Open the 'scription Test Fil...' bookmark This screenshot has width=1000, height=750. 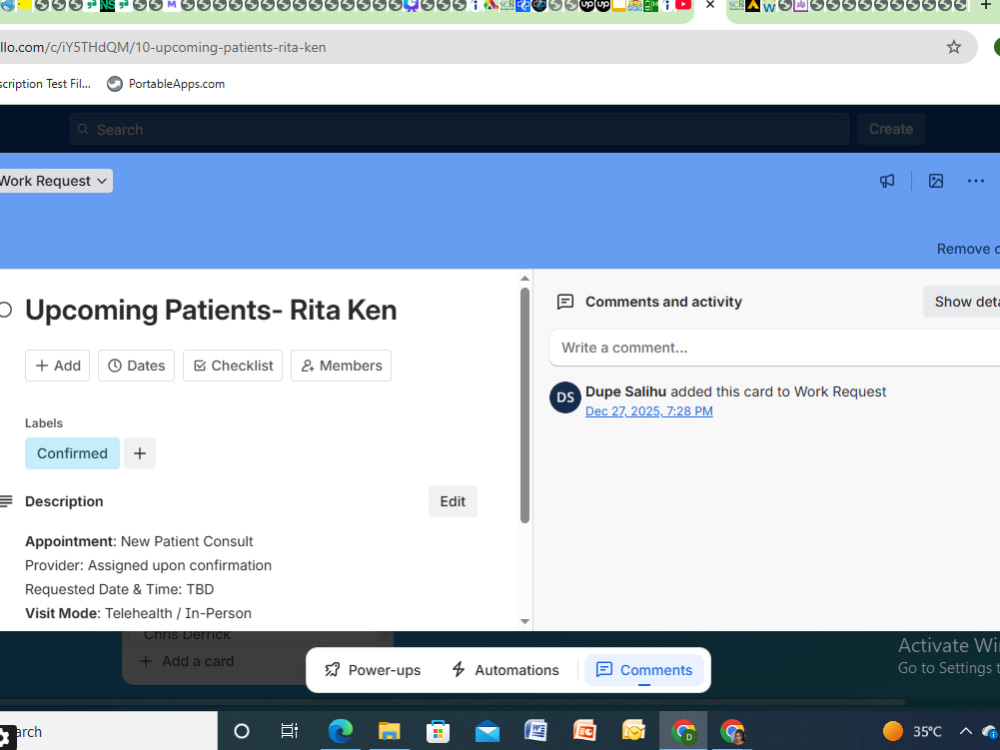click(x=45, y=84)
